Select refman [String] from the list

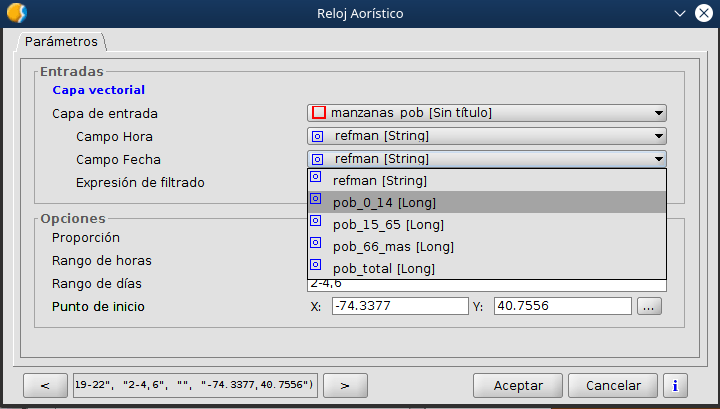380,181
